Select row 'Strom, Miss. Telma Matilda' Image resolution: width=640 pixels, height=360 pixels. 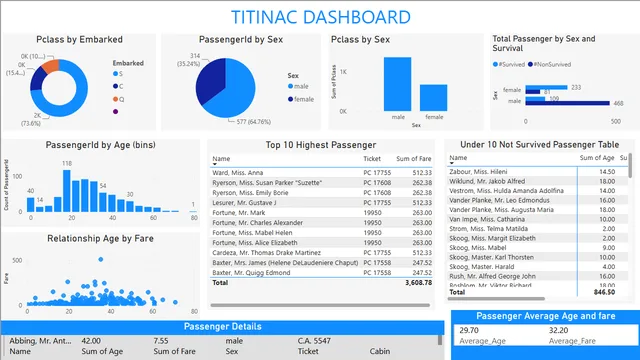pyautogui.click(x=538, y=229)
